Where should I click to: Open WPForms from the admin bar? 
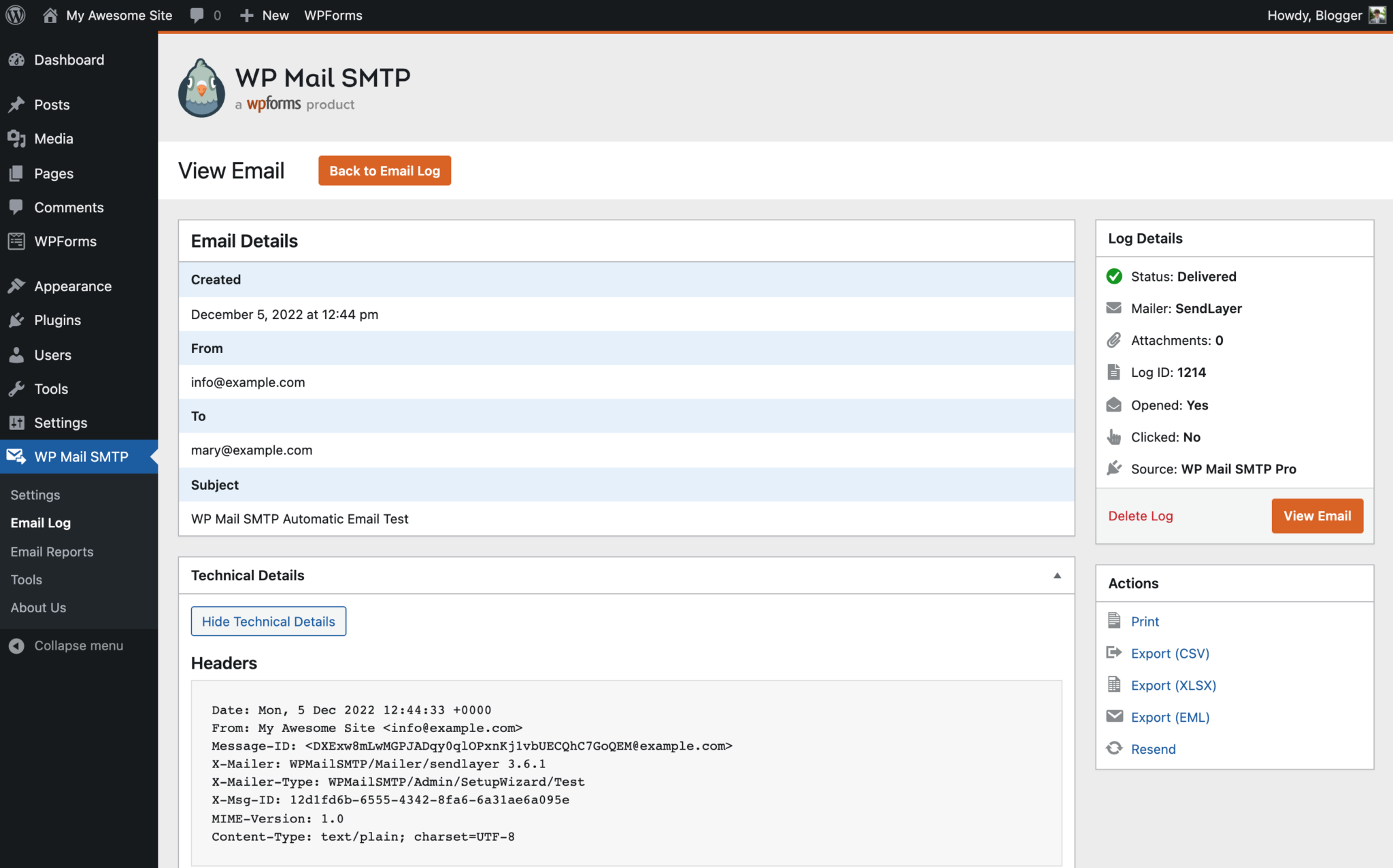point(333,15)
